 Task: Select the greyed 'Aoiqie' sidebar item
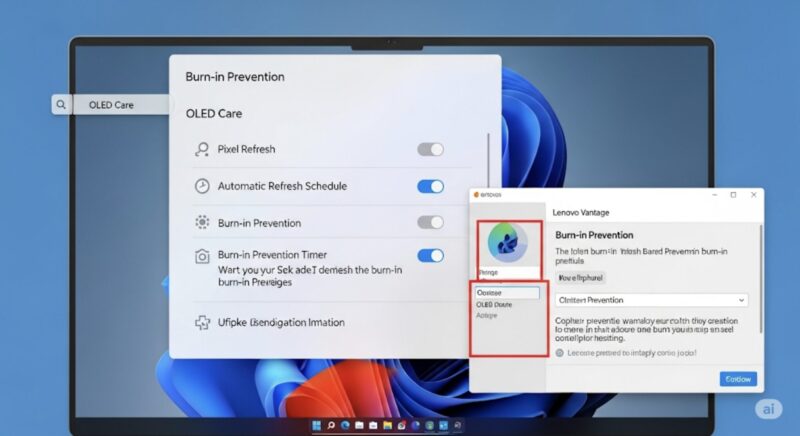[486, 316]
